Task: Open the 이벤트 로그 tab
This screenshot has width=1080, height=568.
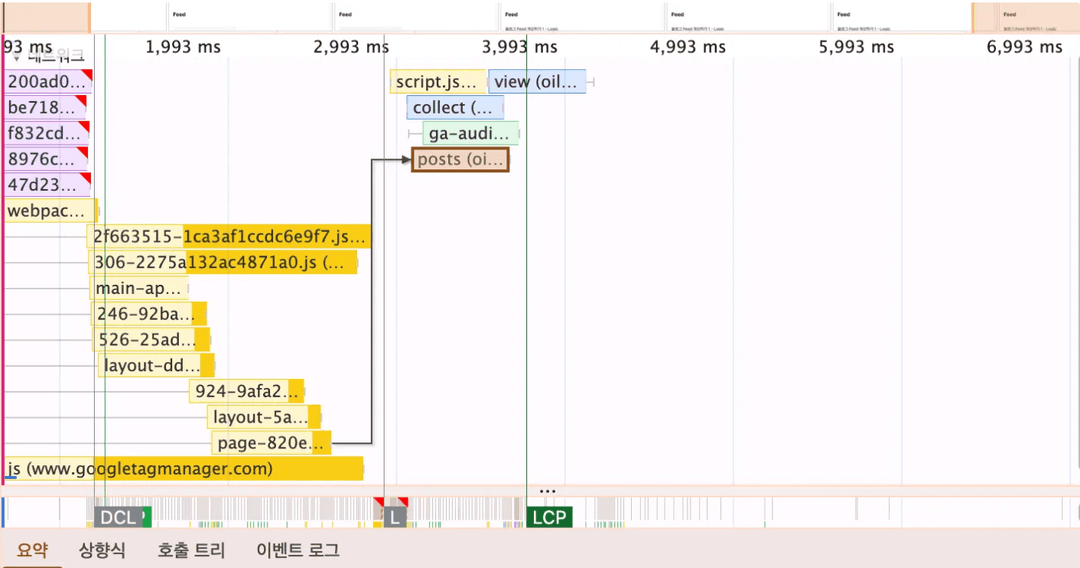Action: tap(297, 550)
